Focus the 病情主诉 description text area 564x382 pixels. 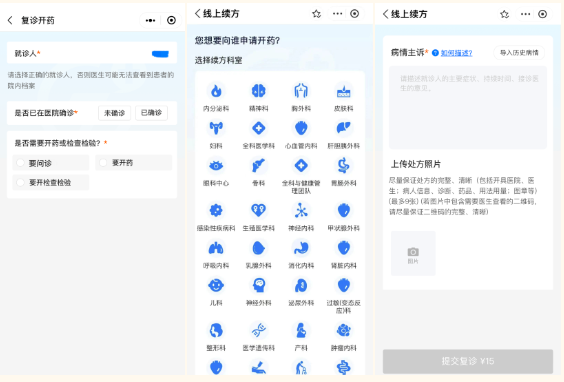point(468,107)
